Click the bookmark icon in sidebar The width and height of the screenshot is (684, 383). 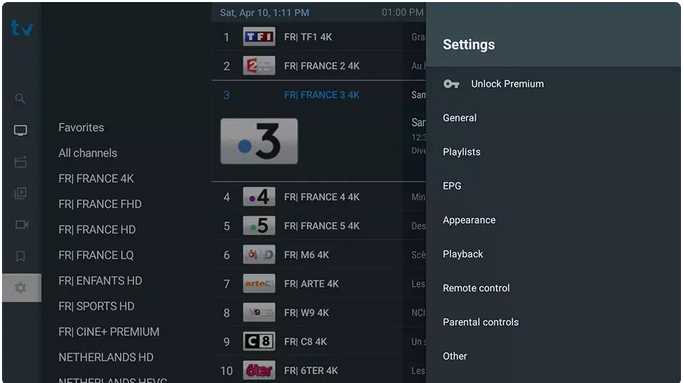(20, 256)
